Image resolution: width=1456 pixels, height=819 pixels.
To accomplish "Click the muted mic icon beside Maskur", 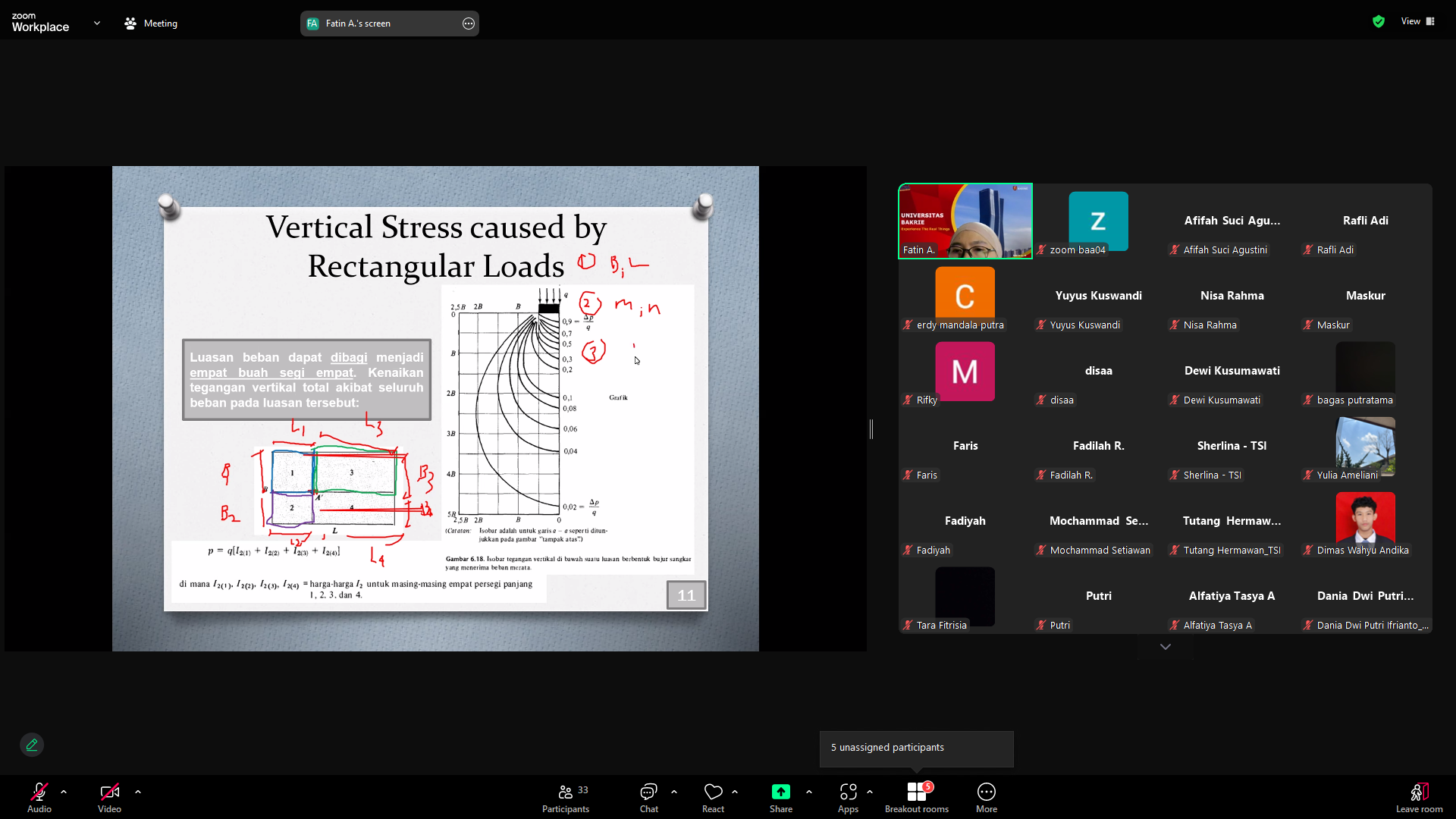I will pyautogui.click(x=1308, y=325).
